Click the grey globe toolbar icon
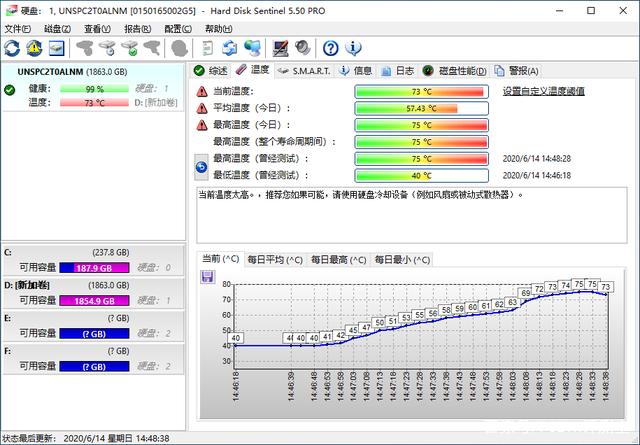The image size is (640, 445). click(179, 48)
